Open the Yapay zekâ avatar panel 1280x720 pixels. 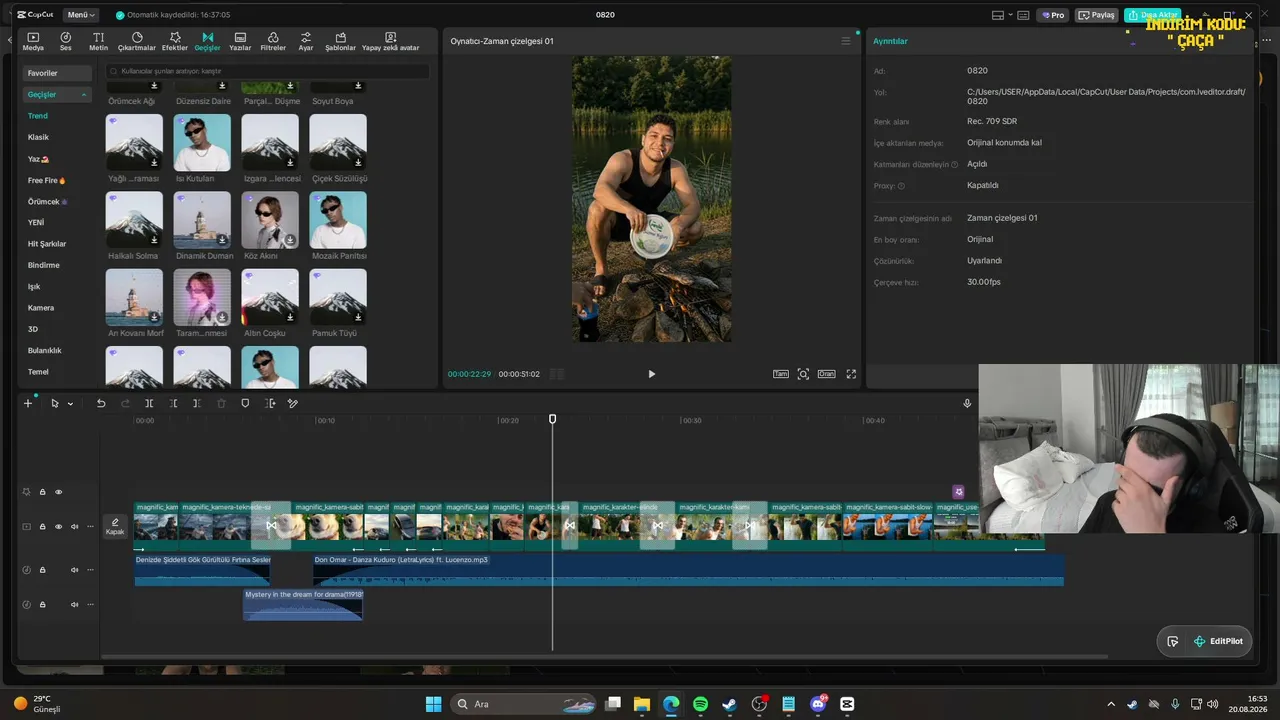pos(391,41)
